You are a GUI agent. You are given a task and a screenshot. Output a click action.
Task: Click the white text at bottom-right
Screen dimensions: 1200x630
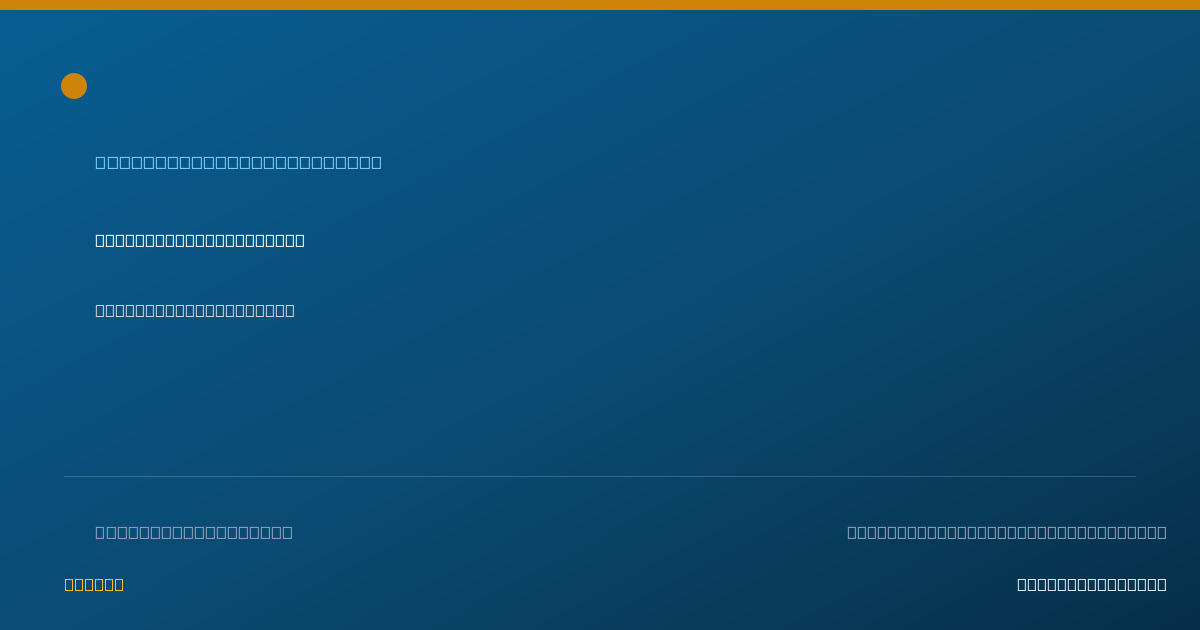click(1092, 584)
